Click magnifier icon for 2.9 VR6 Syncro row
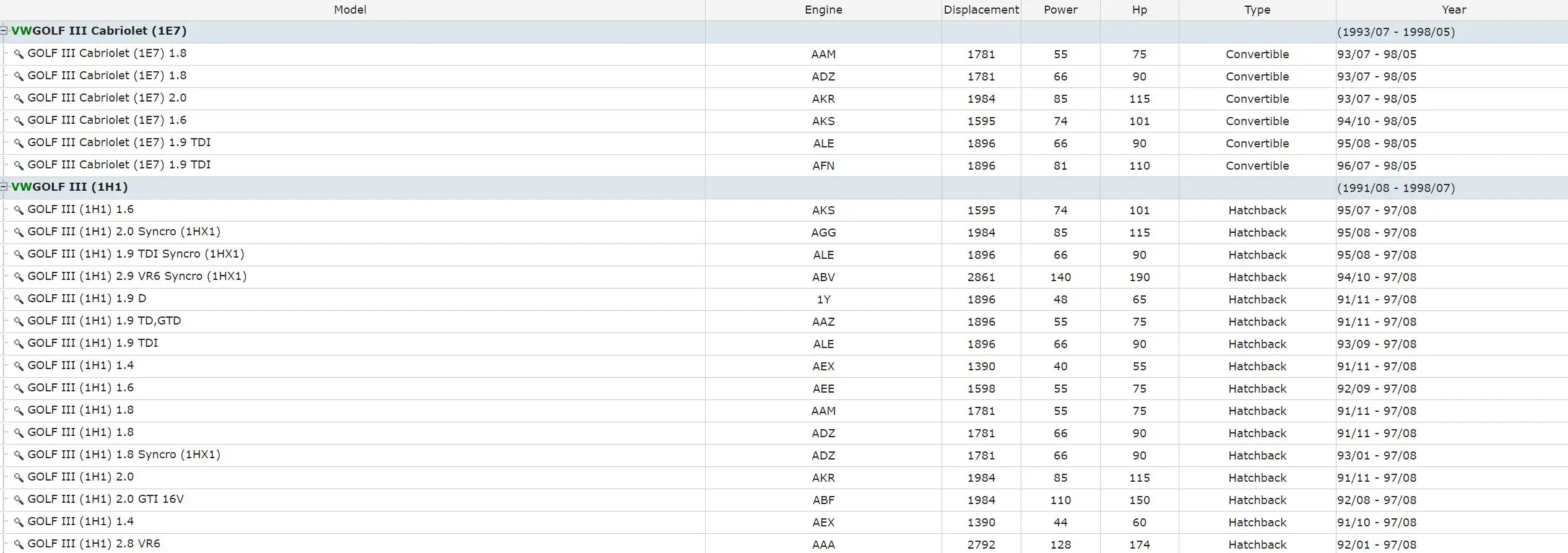 point(19,277)
